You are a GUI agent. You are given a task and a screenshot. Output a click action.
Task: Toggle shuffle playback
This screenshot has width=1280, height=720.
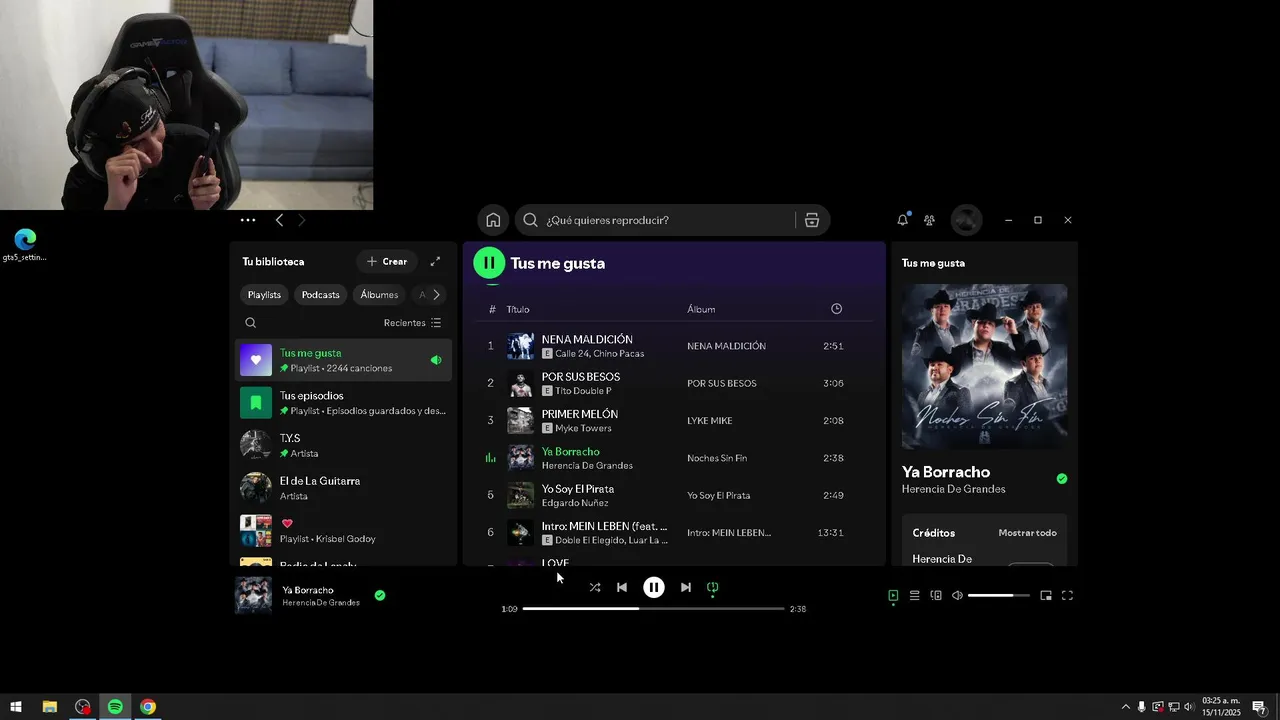(x=595, y=588)
